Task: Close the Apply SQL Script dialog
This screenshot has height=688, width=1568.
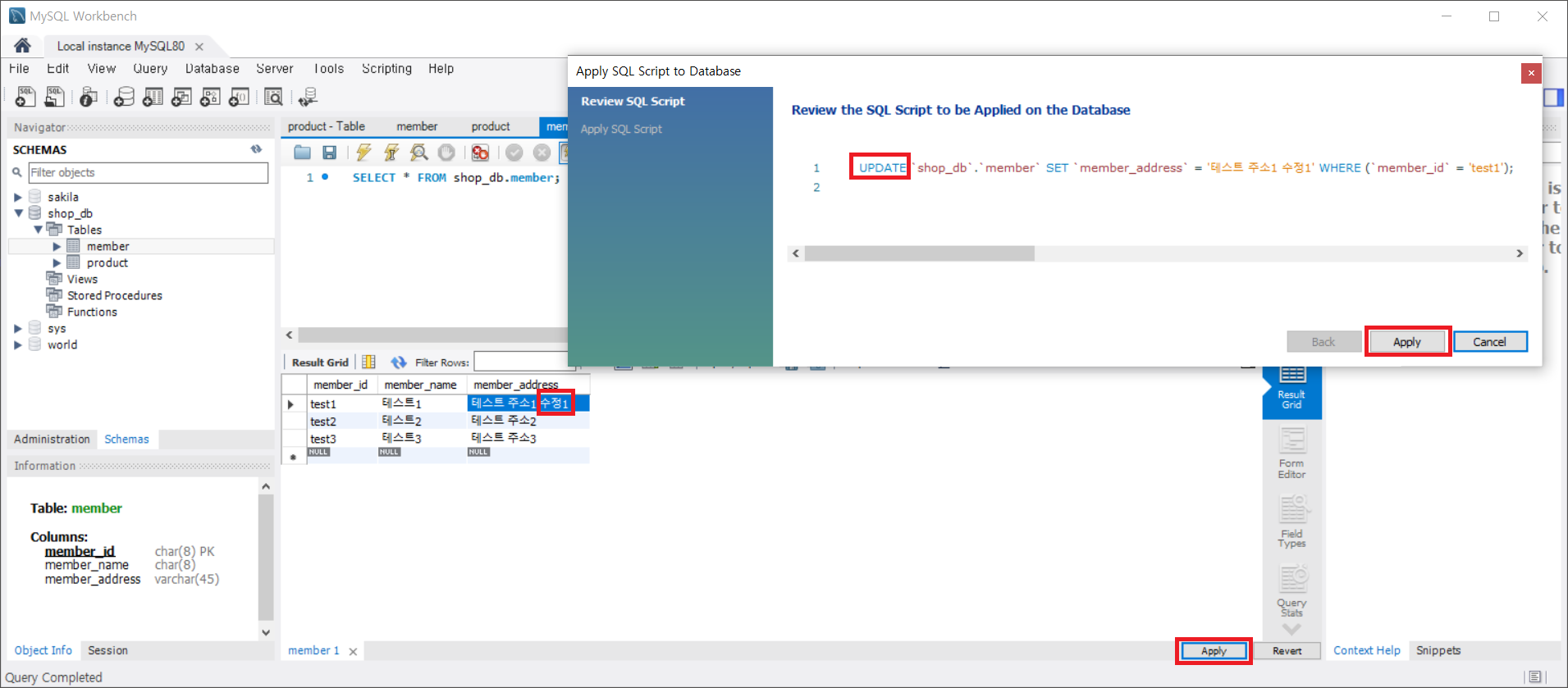Action: (1531, 73)
